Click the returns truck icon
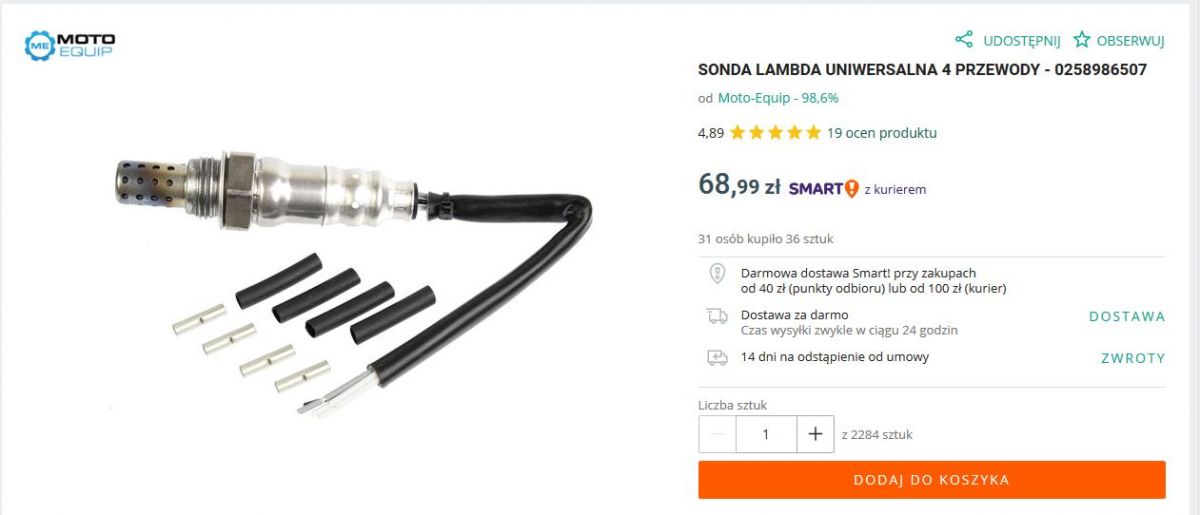Image resolution: width=1200 pixels, height=515 pixels. [x=717, y=357]
